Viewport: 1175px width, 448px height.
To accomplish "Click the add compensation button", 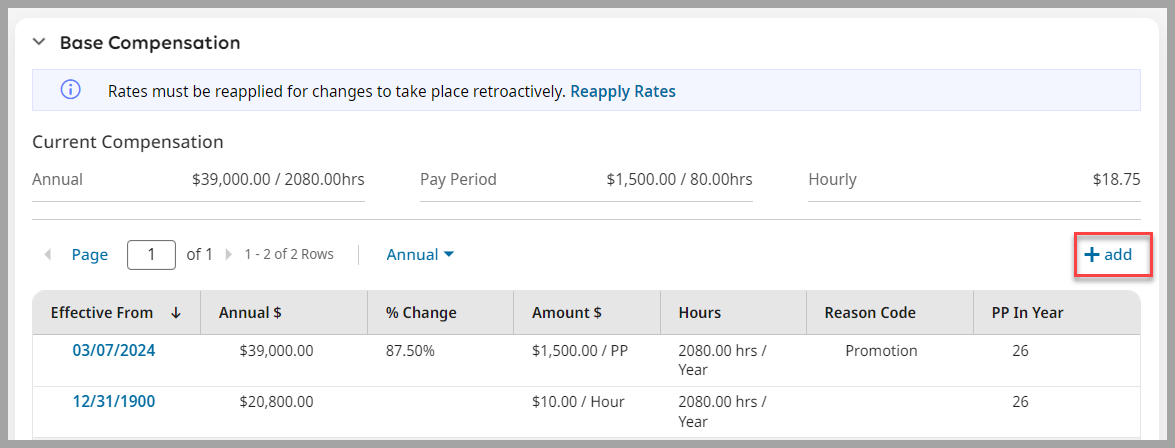I will click(x=1108, y=255).
